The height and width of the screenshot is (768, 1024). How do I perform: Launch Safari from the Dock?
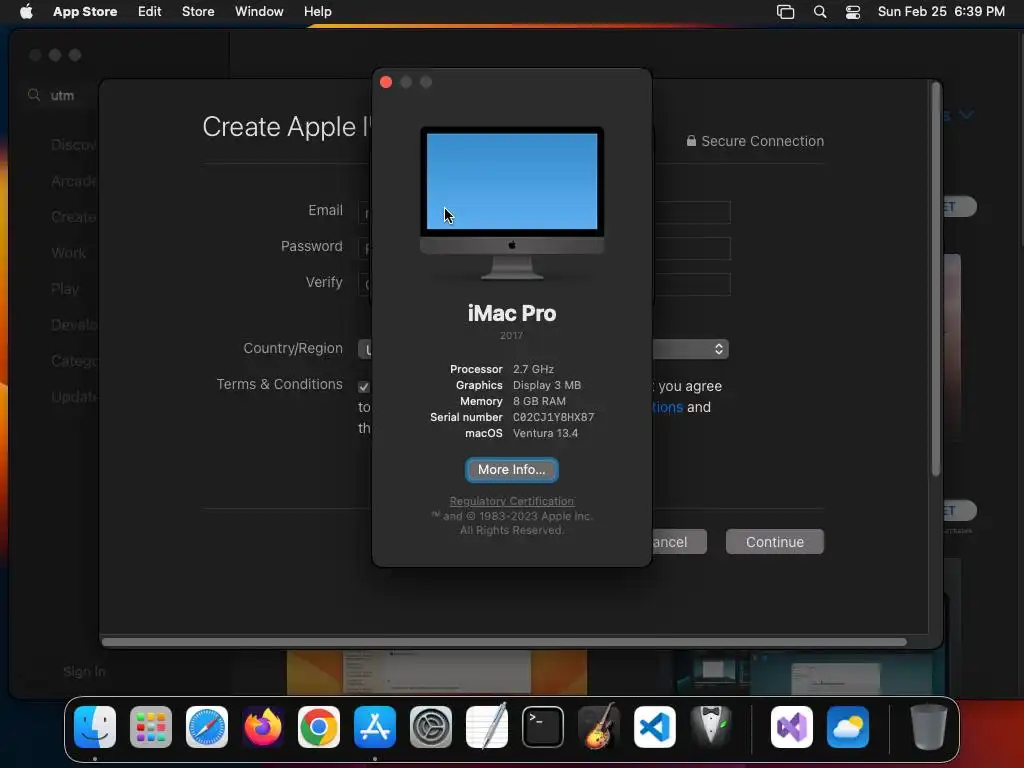pyautogui.click(x=207, y=727)
